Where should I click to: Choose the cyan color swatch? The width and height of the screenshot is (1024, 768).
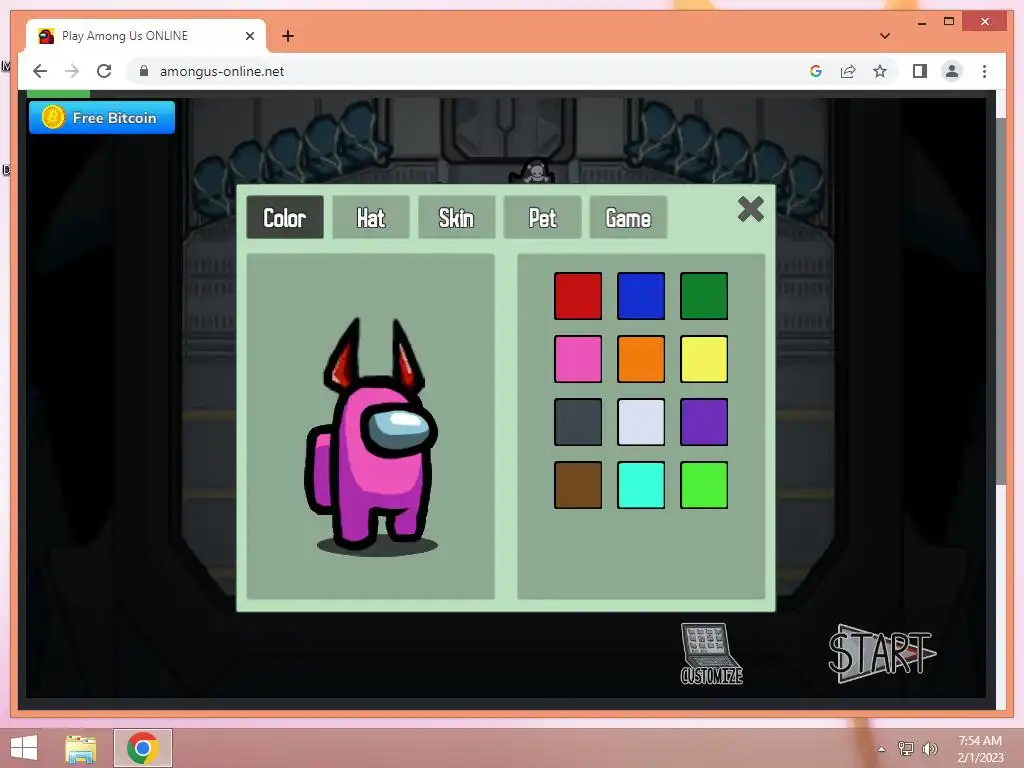[x=641, y=485]
